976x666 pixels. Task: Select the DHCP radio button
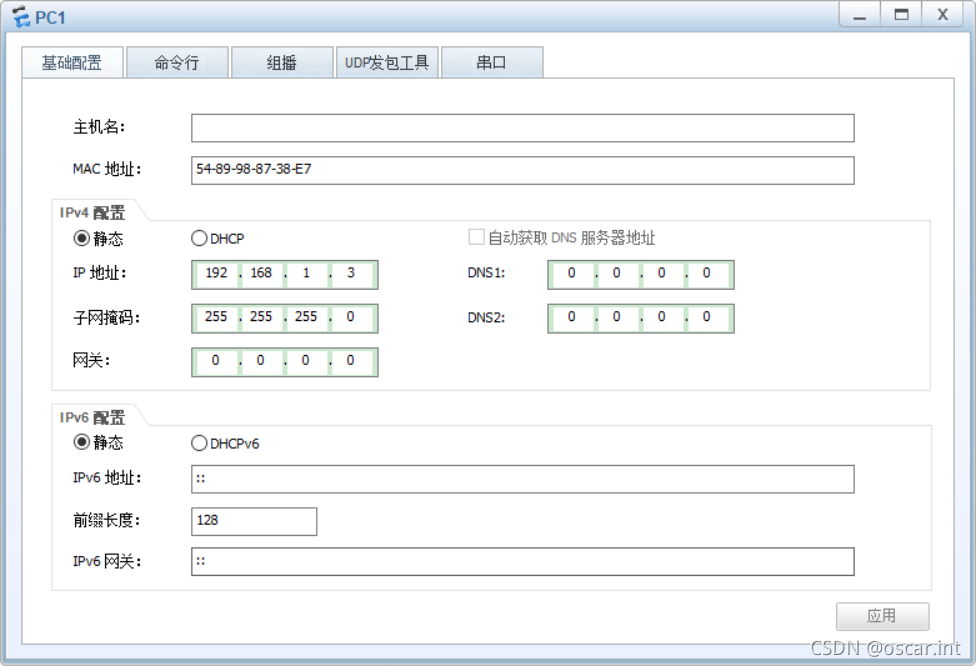click(x=199, y=238)
